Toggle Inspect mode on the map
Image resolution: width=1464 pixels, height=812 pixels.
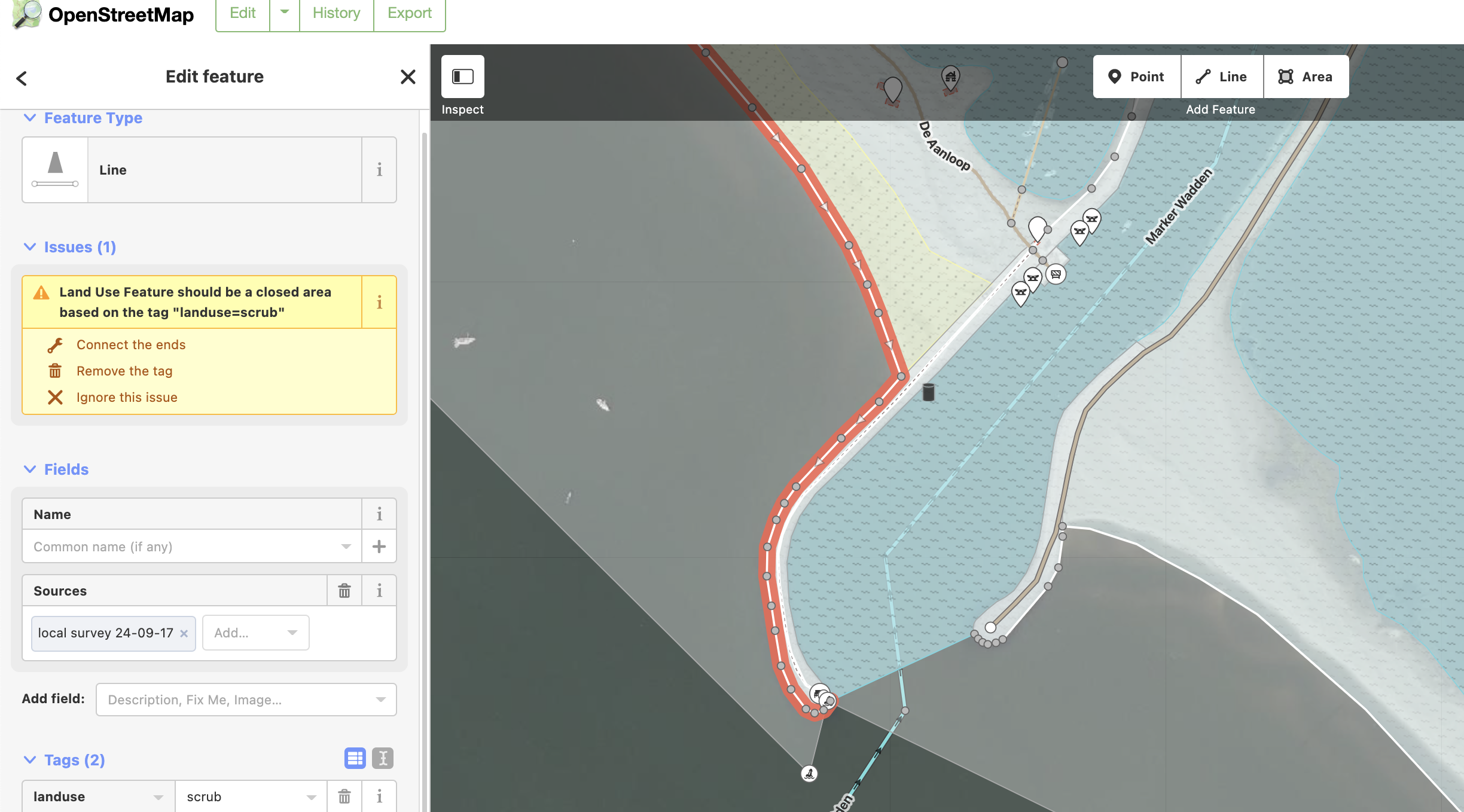[462, 77]
